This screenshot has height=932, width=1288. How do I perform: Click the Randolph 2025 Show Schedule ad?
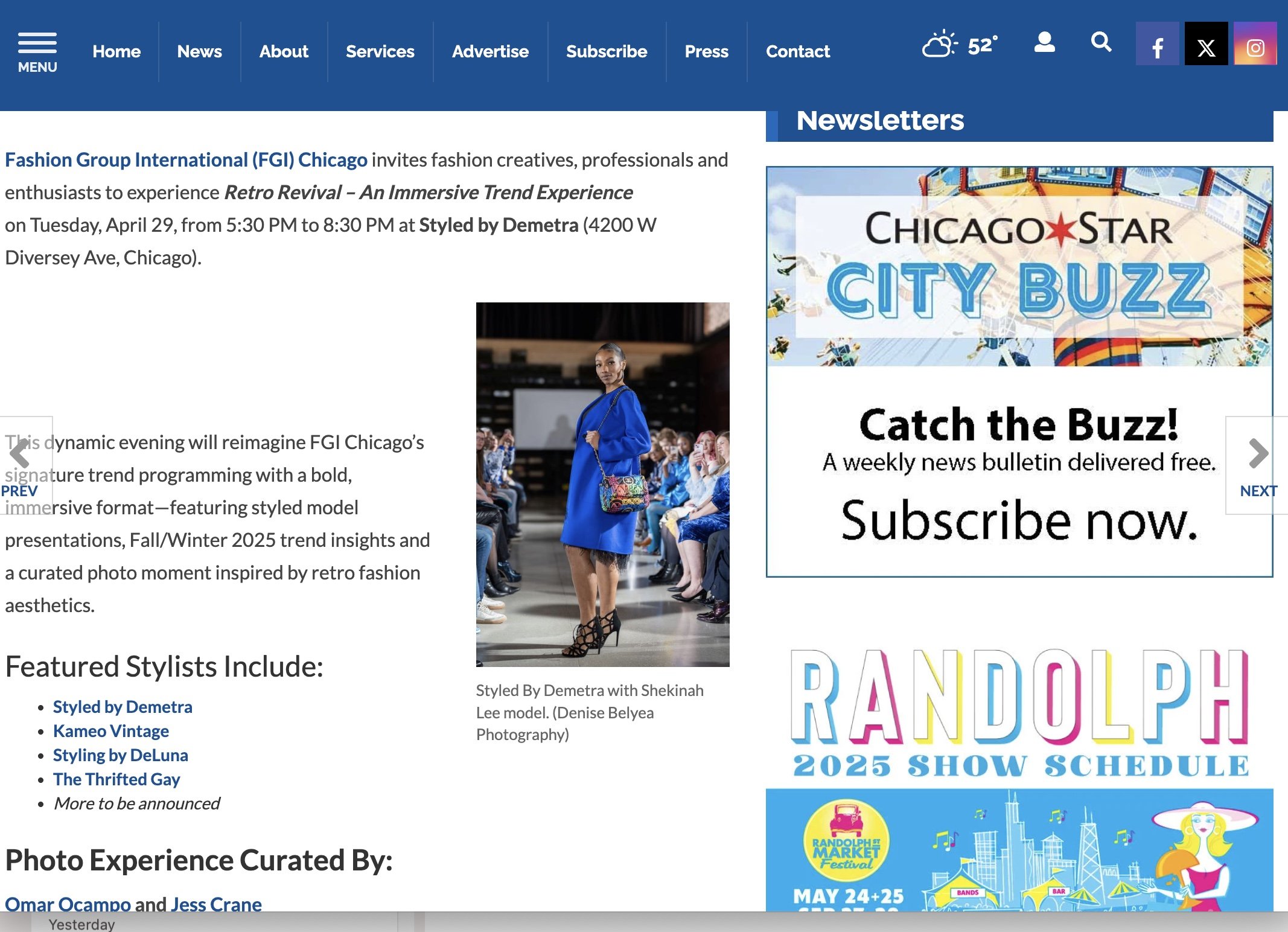pyautogui.click(x=1019, y=779)
